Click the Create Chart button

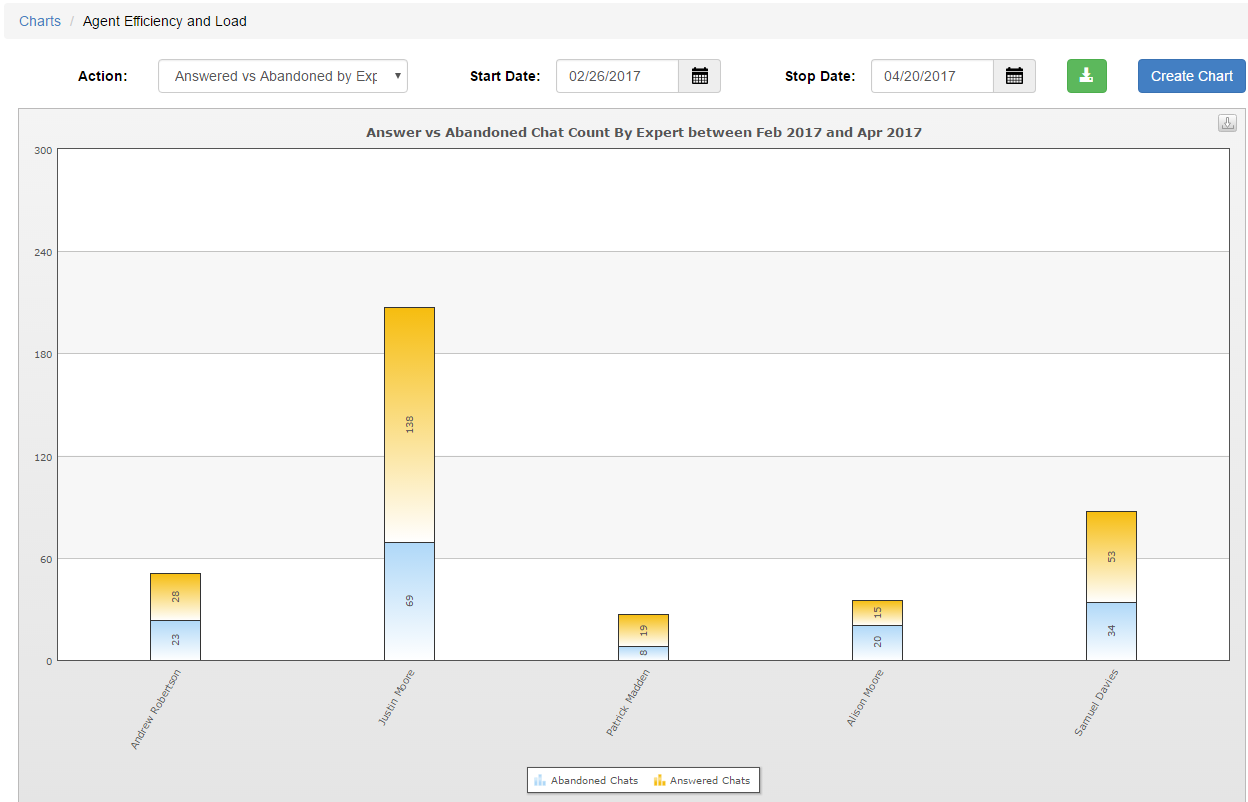click(x=1192, y=76)
